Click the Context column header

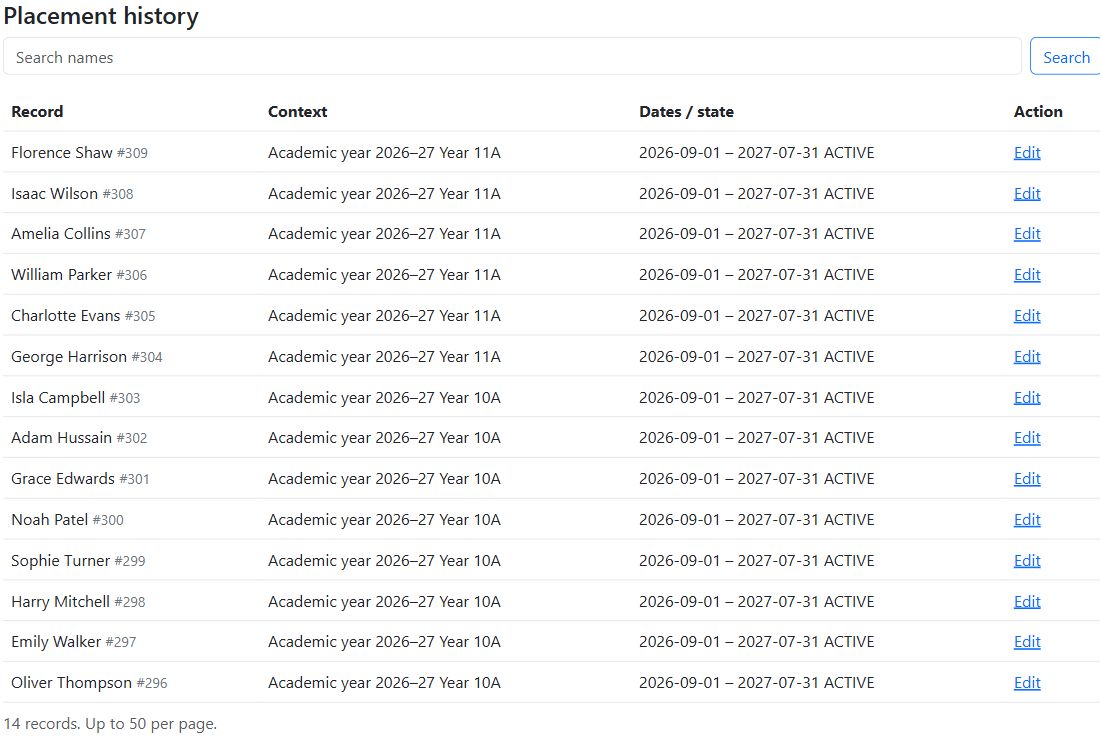tap(297, 112)
